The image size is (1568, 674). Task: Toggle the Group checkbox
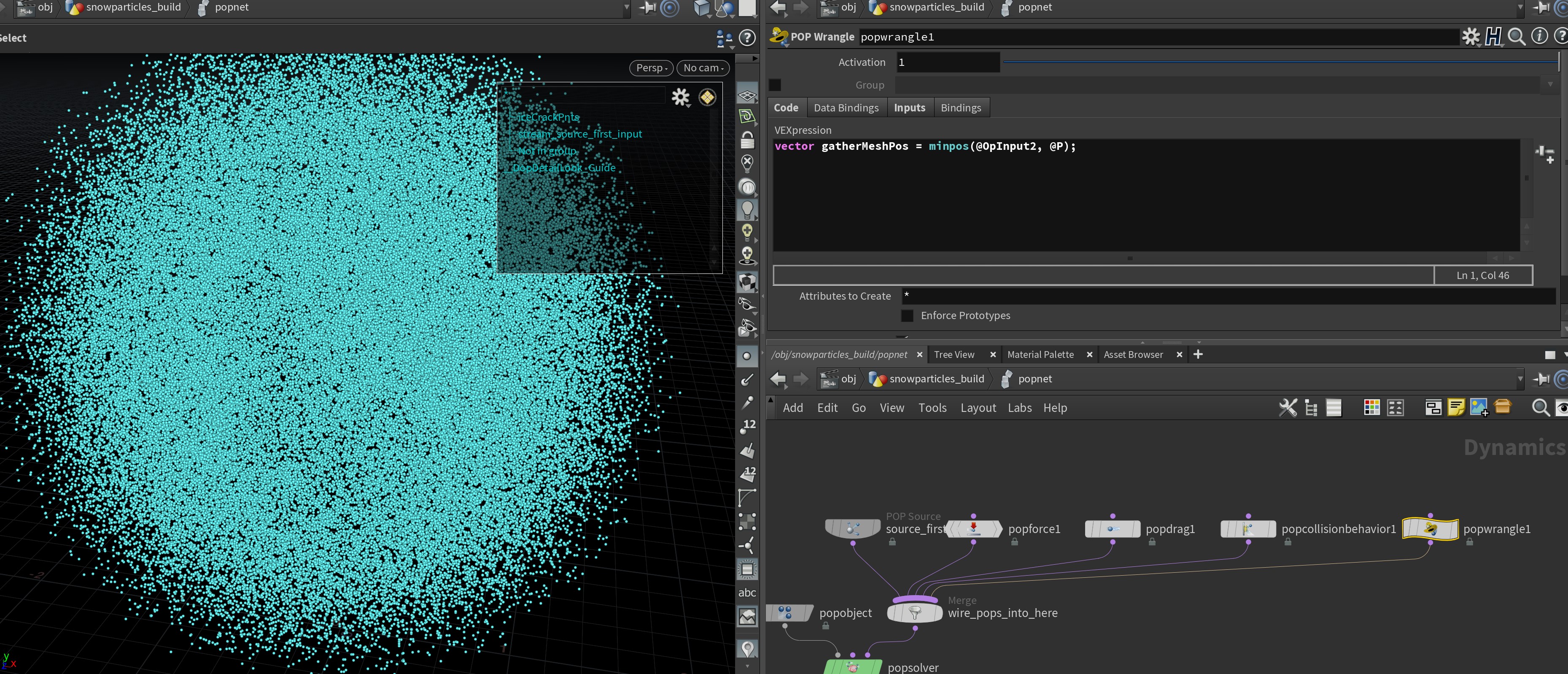(x=775, y=85)
